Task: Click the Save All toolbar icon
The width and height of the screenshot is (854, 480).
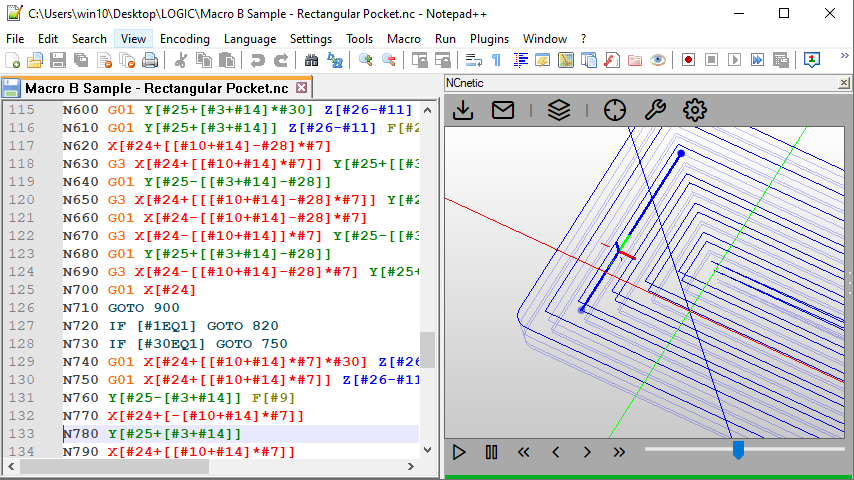Action: coord(81,60)
